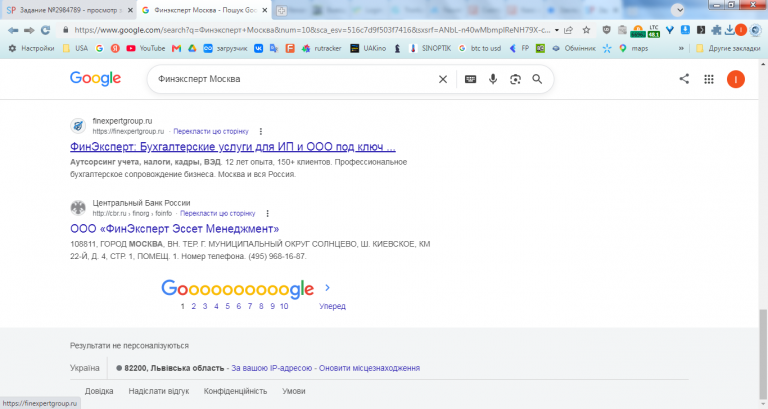Screen dimensions: 768x409
Task: Open the LTC price extension icon
Action: [653, 31]
